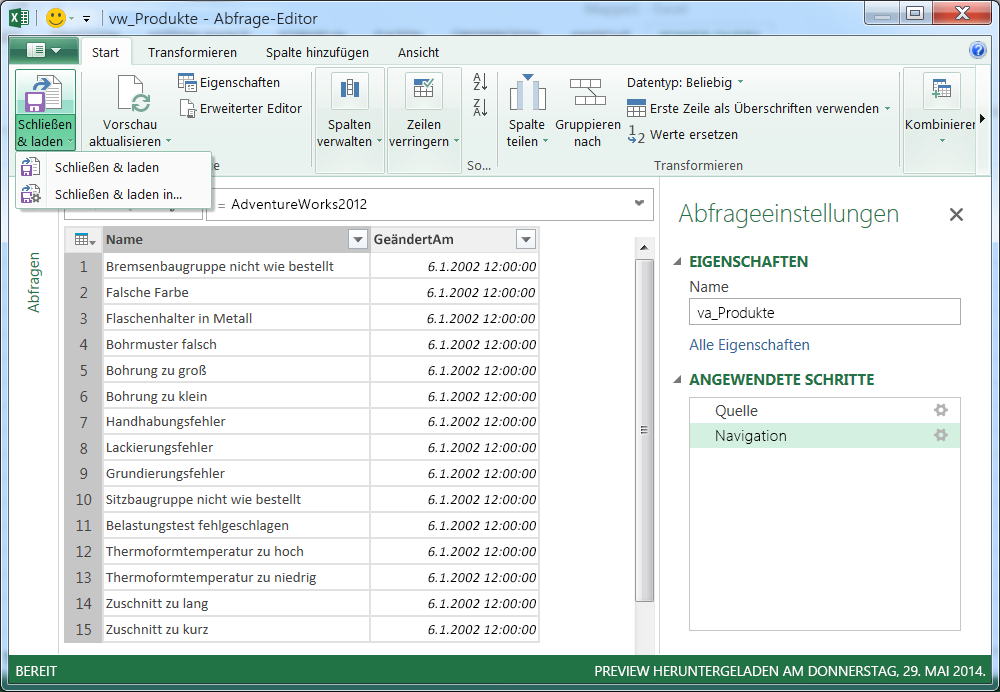Sort ascending A to Z

(x=480, y=82)
